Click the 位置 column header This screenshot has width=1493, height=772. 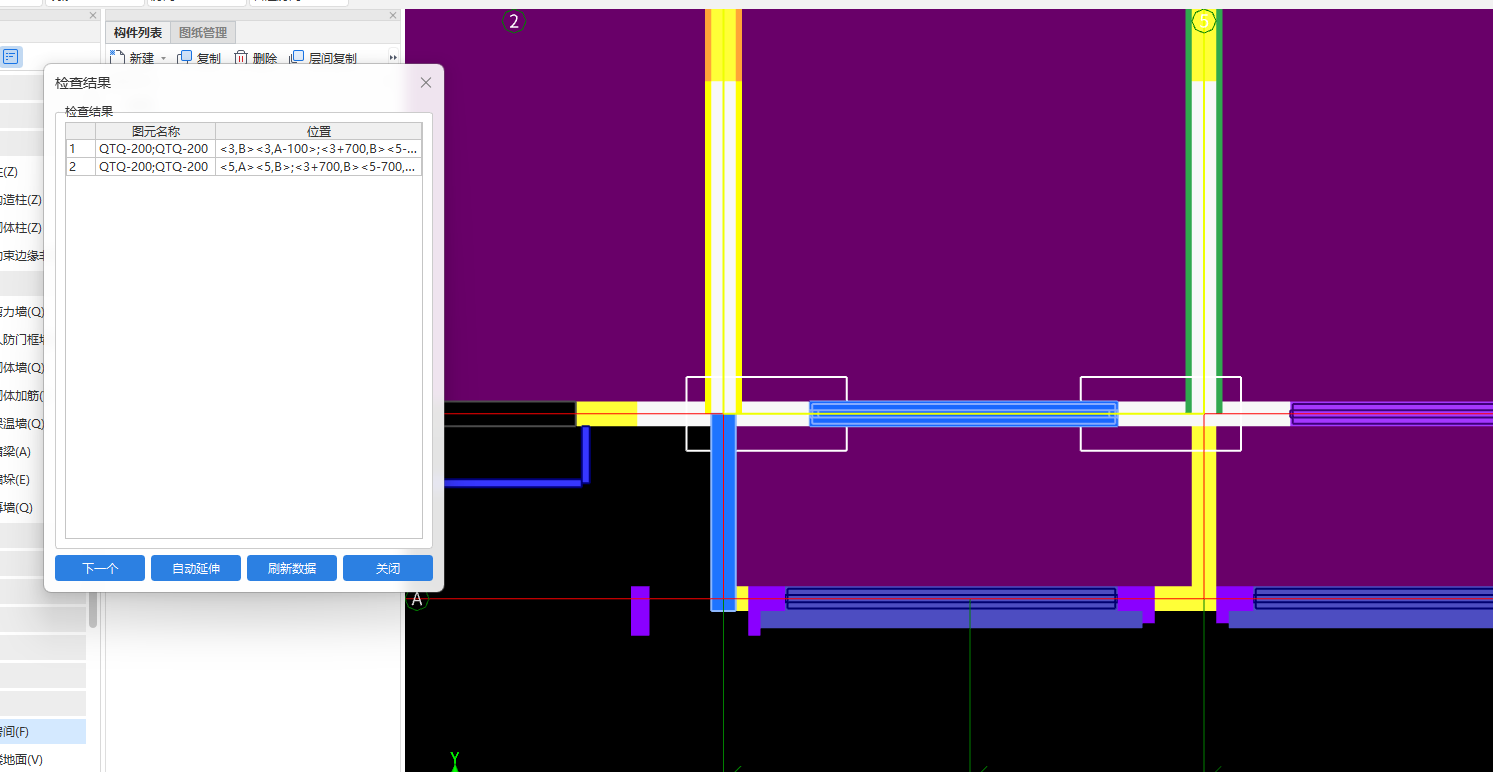318,132
